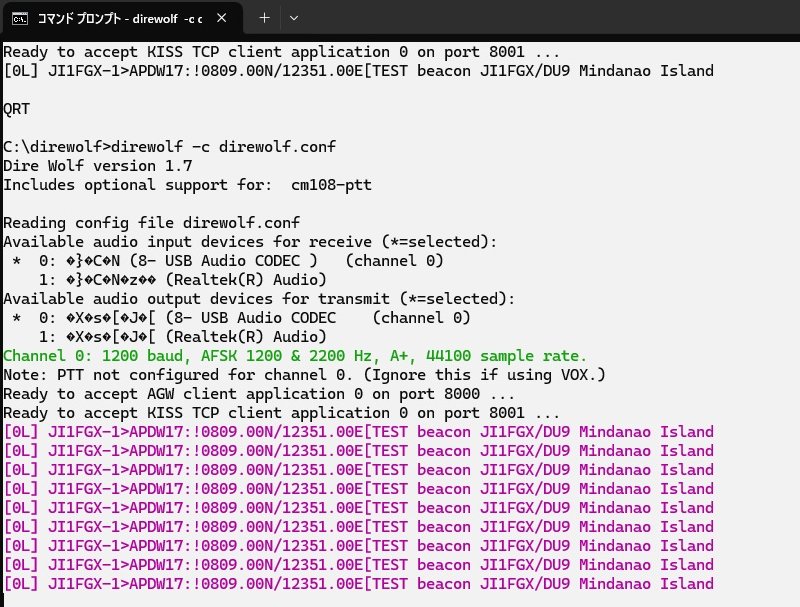
Task: Click the last magenta JI1FGX-1 beacon line
Action: coord(358,584)
